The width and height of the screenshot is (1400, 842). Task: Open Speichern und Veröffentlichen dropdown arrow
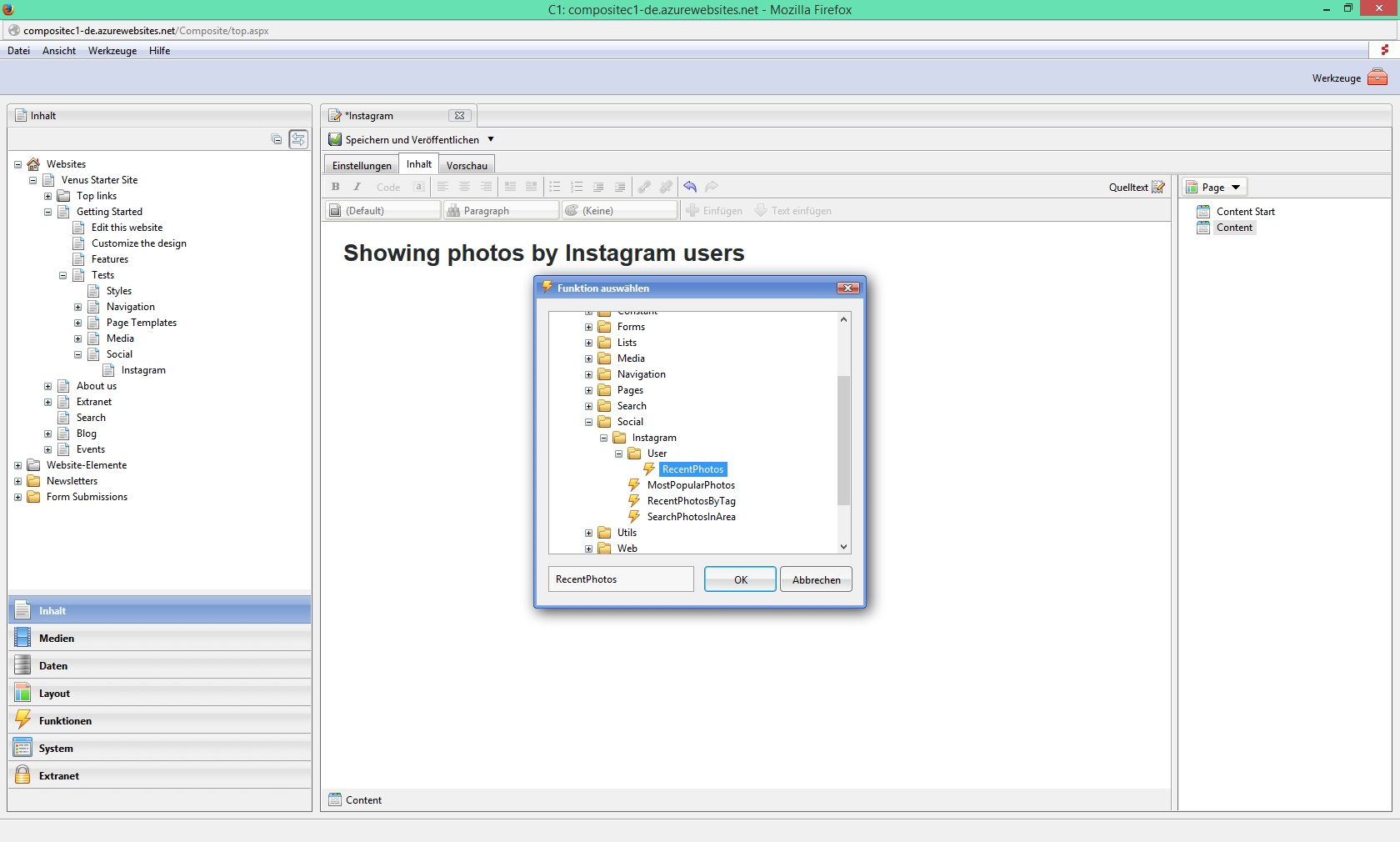tap(491, 139)
